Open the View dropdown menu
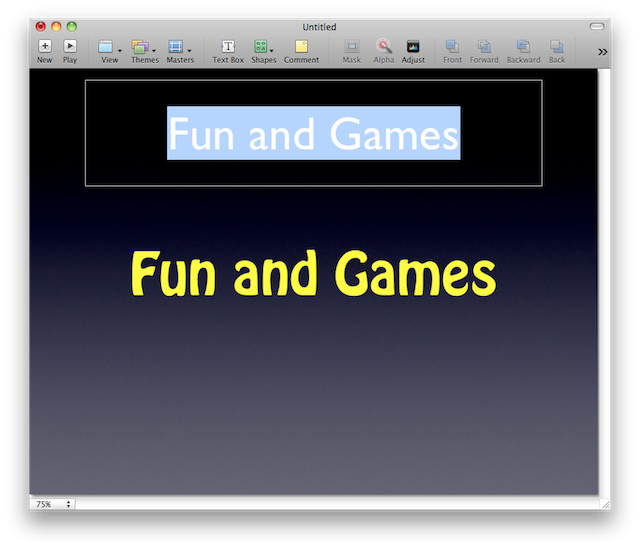Screen dimensions: 640x550 (x=109, y=47)
